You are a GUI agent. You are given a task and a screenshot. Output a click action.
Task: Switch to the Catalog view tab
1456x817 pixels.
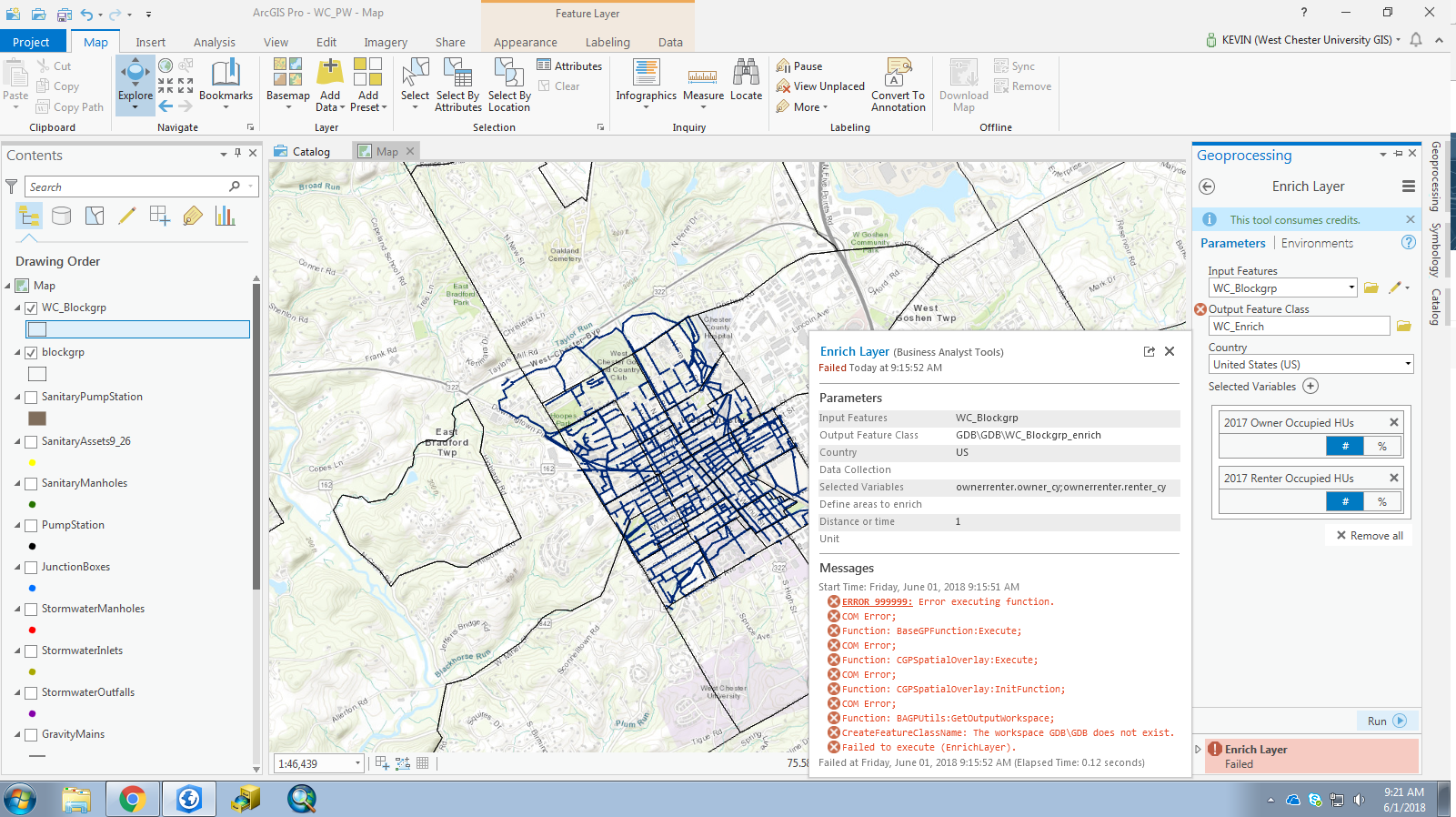coord(303,152)
